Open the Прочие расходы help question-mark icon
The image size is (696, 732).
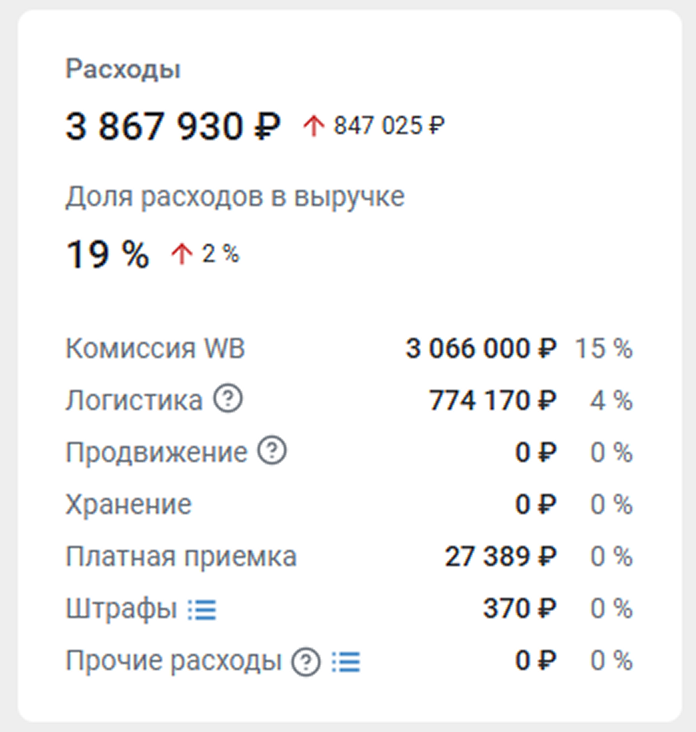click(x=306, y=662)
